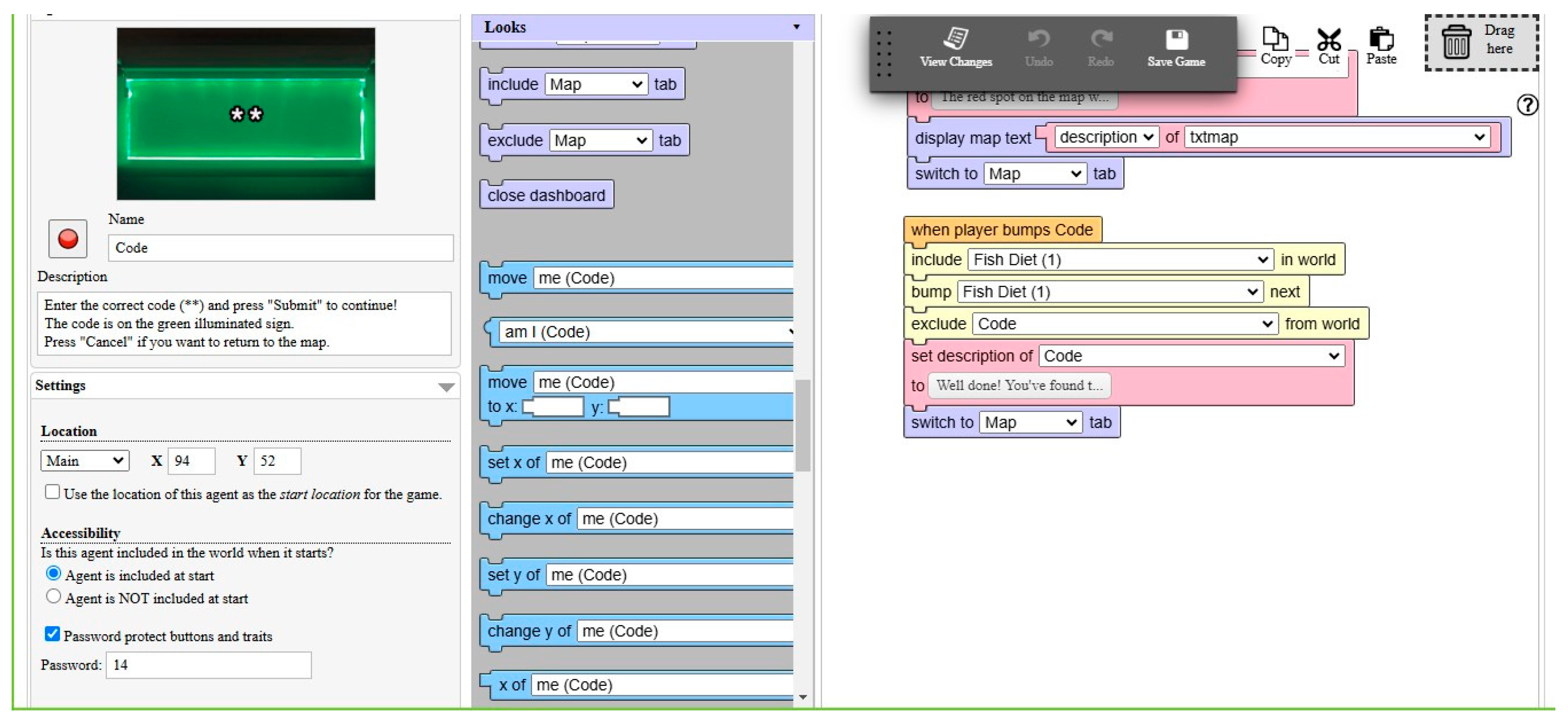Click the Redo arrow icon
This screenshot has width=1568, height=721.
1101,39
